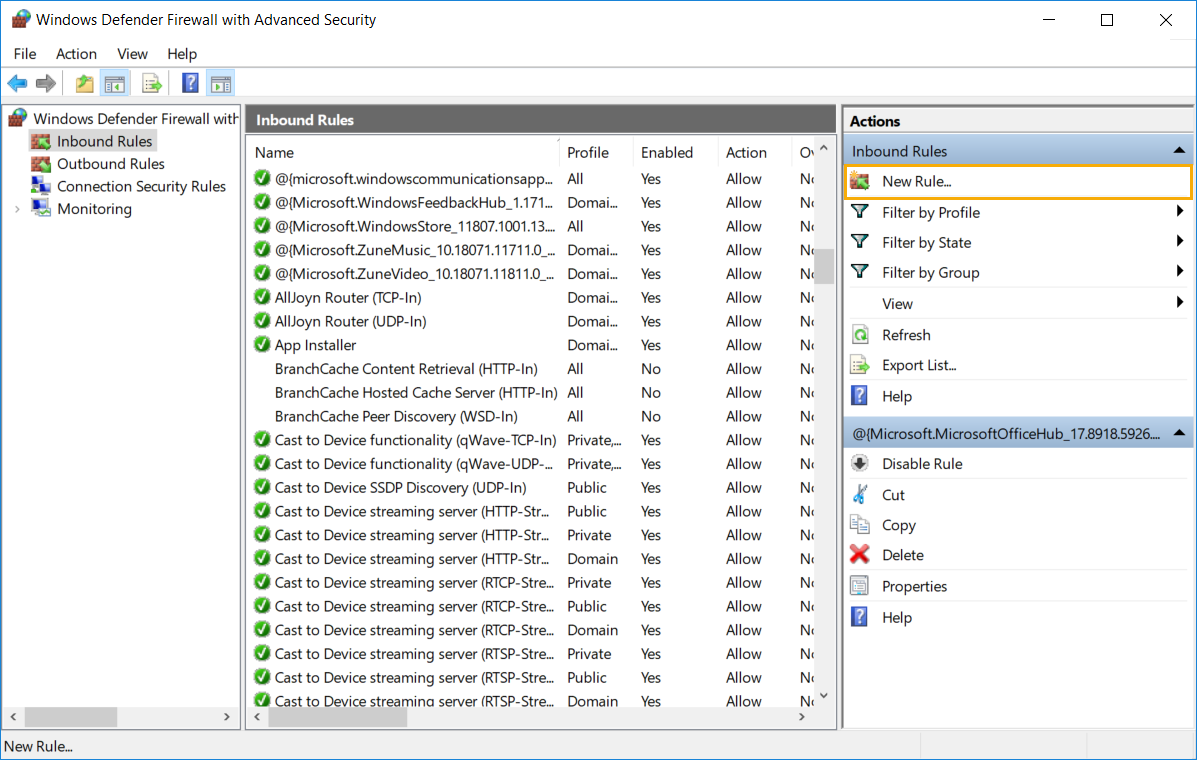Click green check of AllJoyn Router (TCP-In)
Viewport: 1197px width, 760px height.
[x=262, y=298]
